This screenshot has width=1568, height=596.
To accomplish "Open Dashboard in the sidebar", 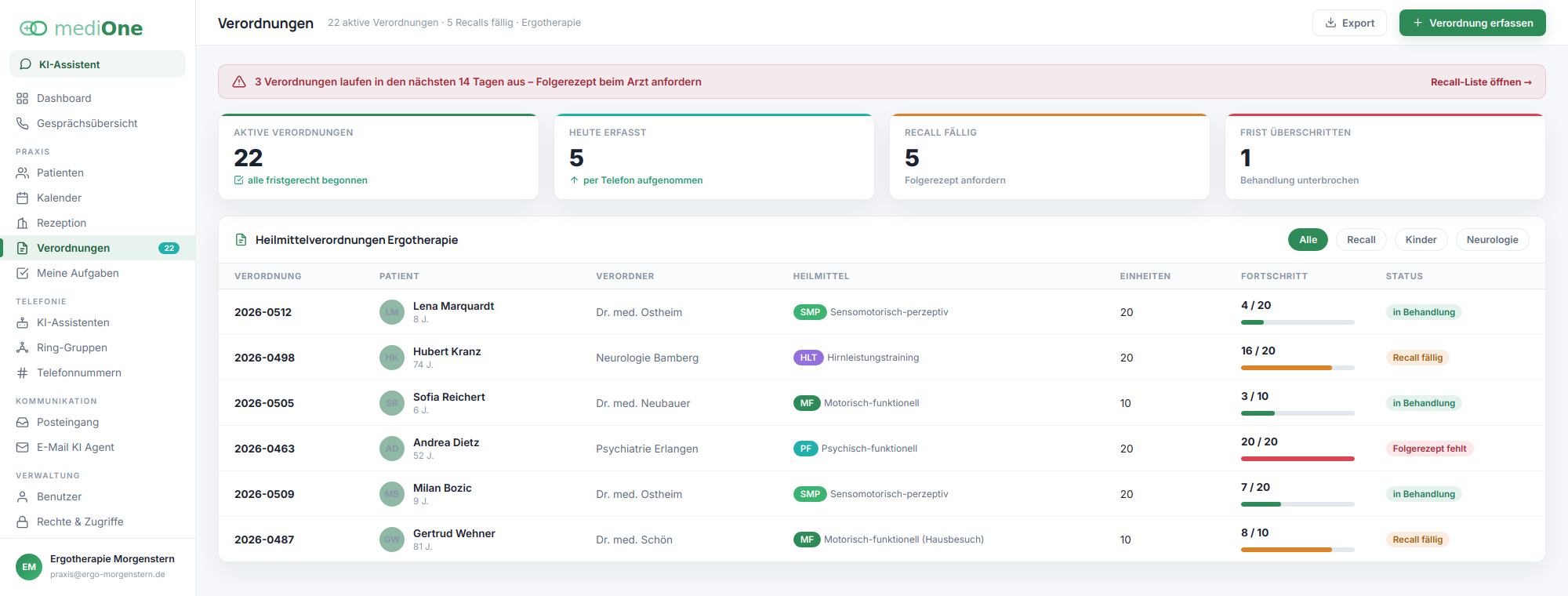I will tap(97, 98).
